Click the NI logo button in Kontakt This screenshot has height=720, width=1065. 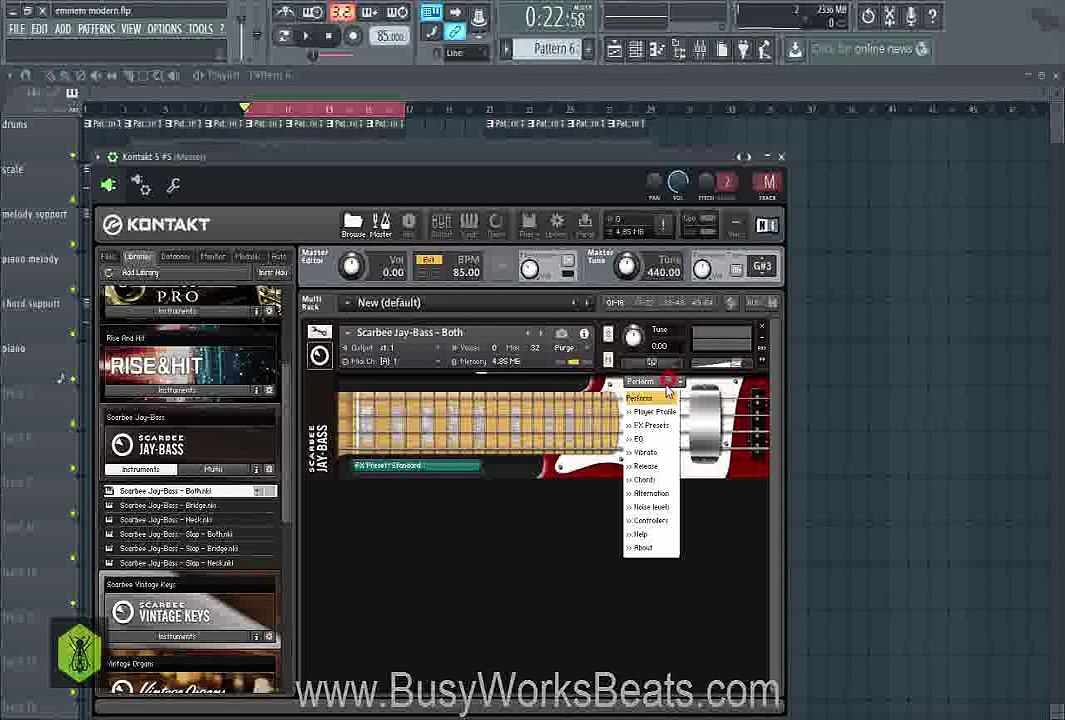(766, 226)
